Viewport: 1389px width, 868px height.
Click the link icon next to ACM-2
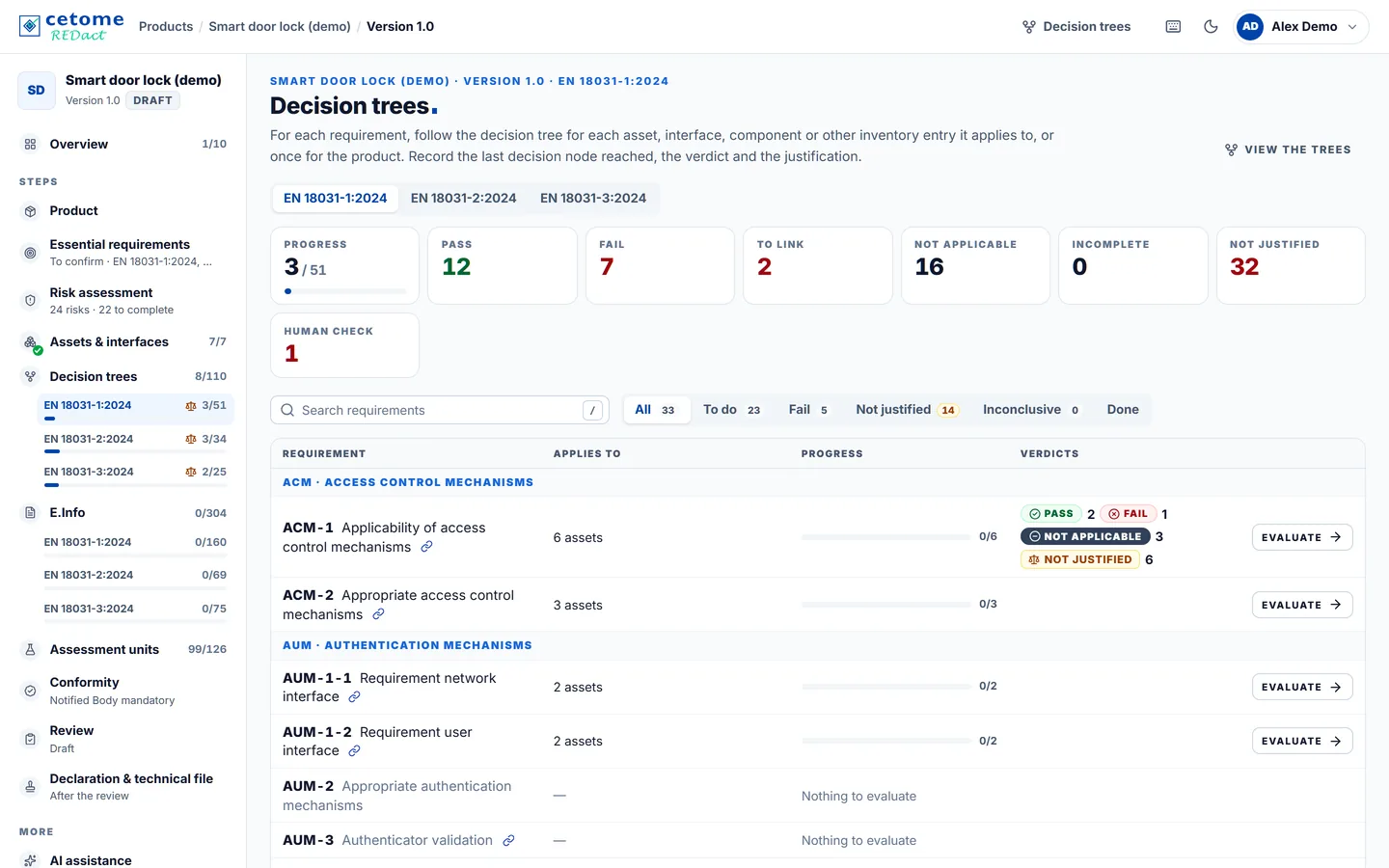point(378,614)
